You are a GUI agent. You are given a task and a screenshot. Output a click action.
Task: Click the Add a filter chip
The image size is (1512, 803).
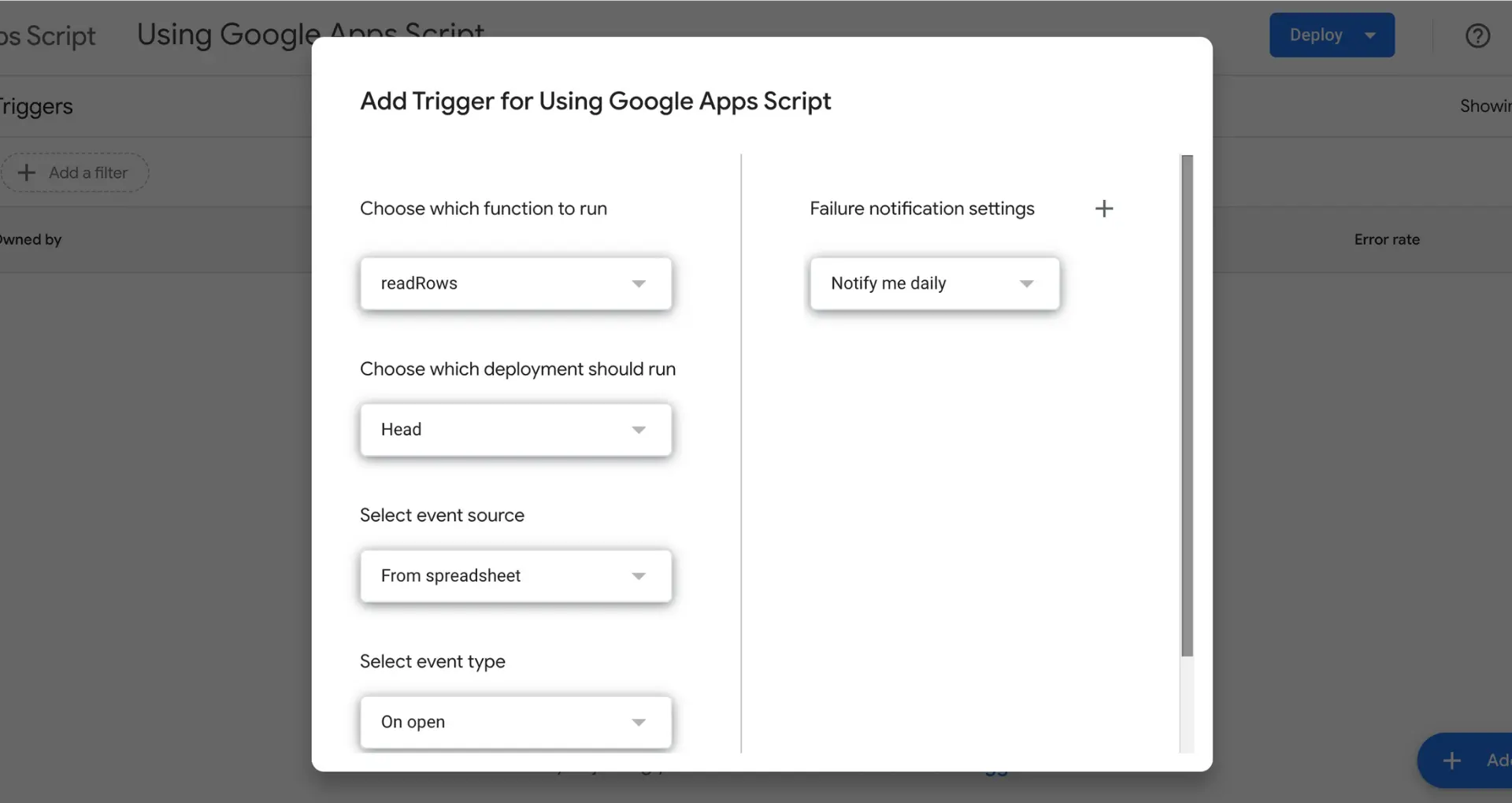(x=75, y=172)
